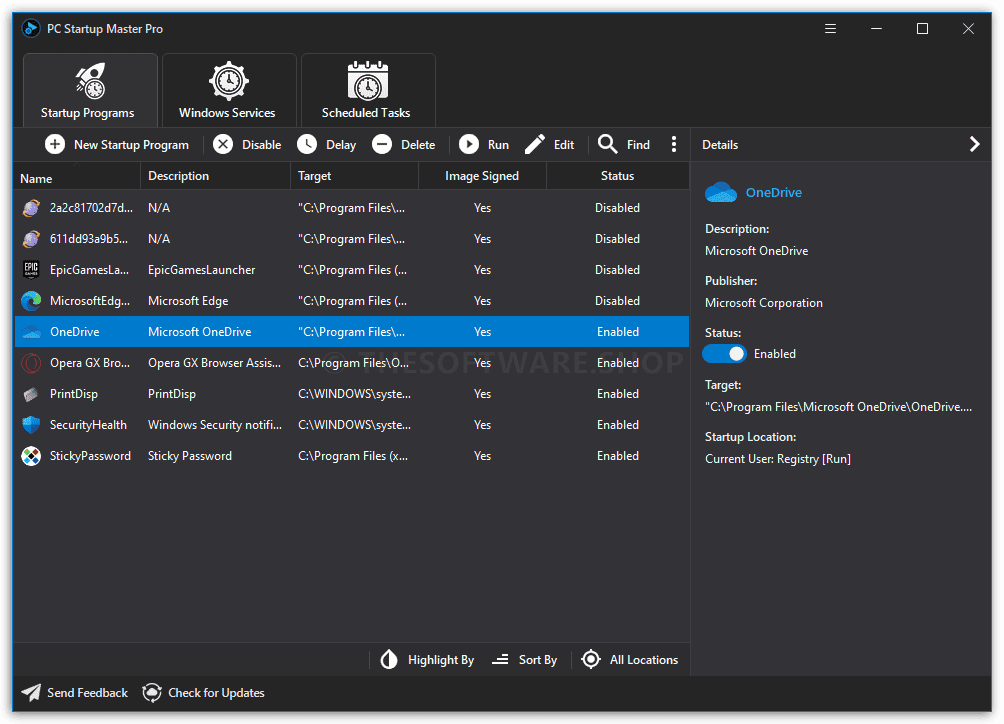Select the 2a2c81702d7d... row name

(92, 208)
